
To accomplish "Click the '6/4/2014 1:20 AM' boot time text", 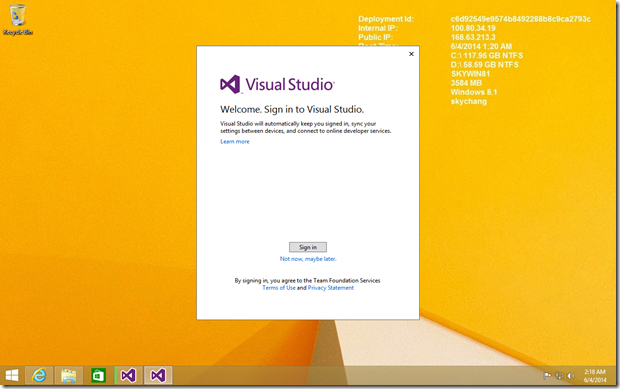I will point(481,46).
